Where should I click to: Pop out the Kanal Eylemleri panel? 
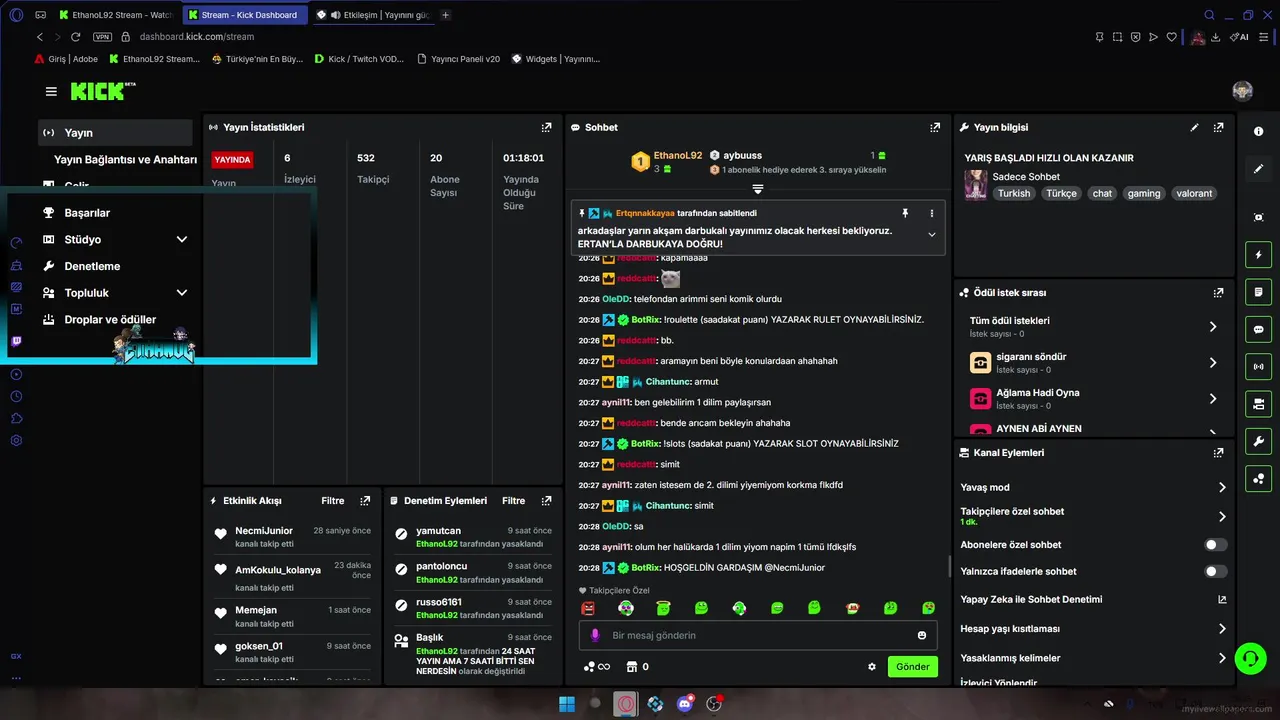click(1218, 453)
